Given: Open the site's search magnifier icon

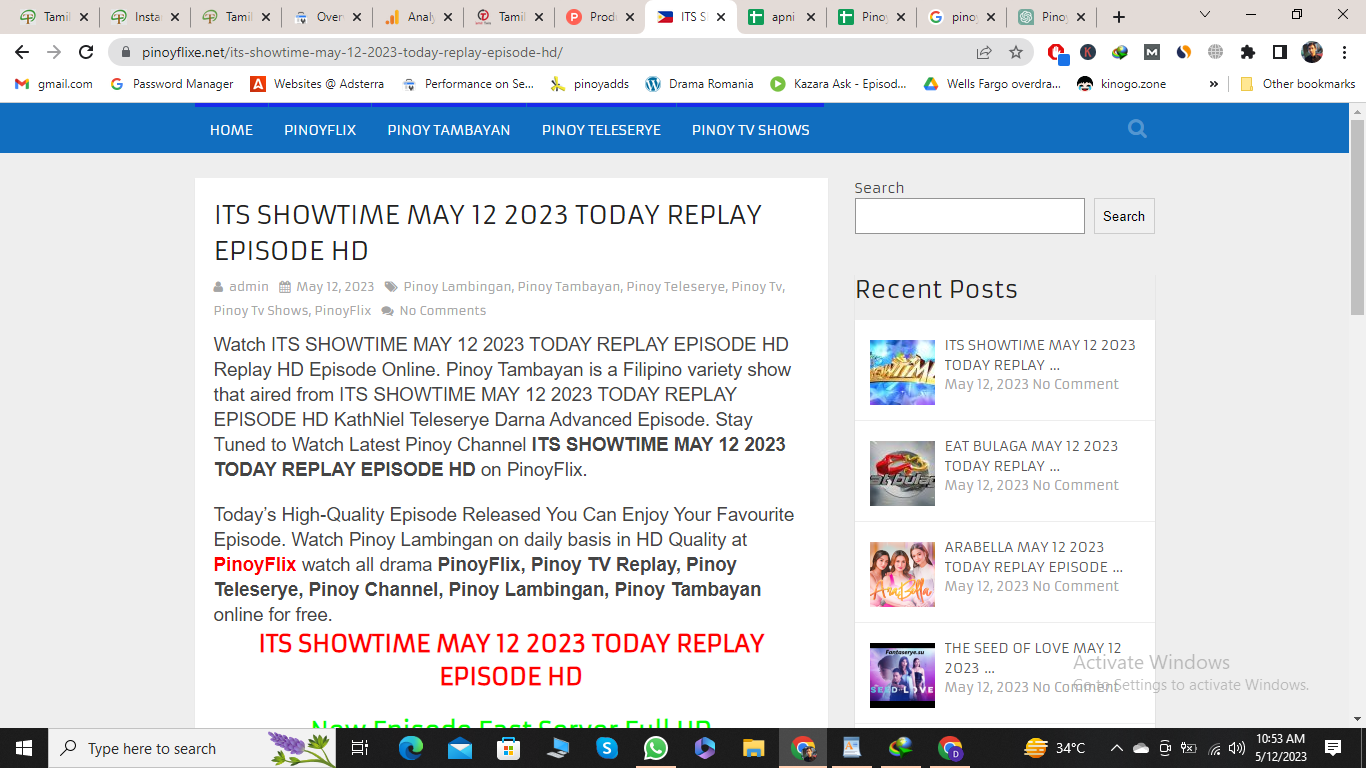Looking at the screenshot, I should coord(1137,128).
